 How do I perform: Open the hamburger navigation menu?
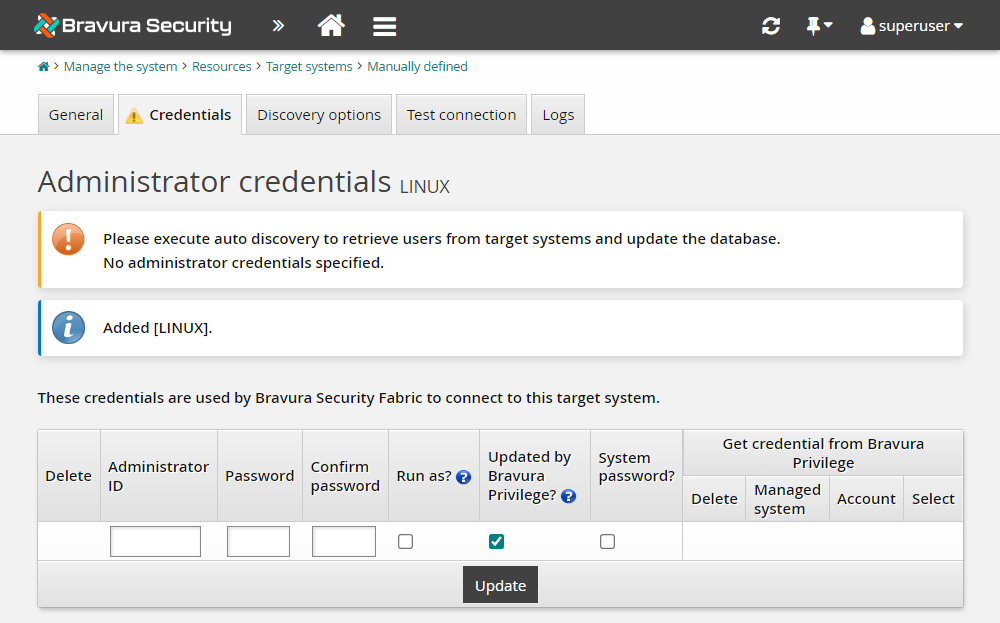point(384,25)
